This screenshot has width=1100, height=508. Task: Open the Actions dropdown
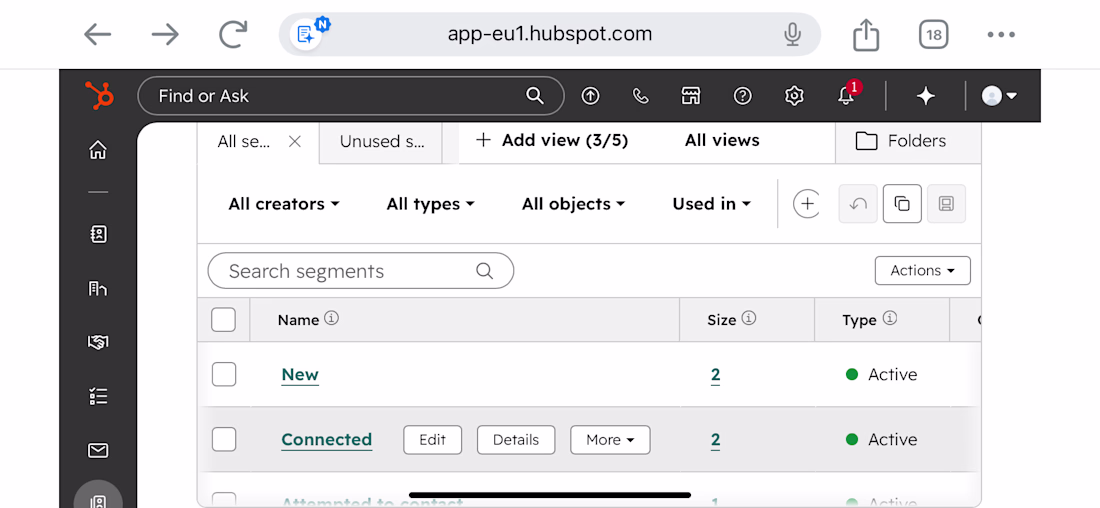point(923,271)
